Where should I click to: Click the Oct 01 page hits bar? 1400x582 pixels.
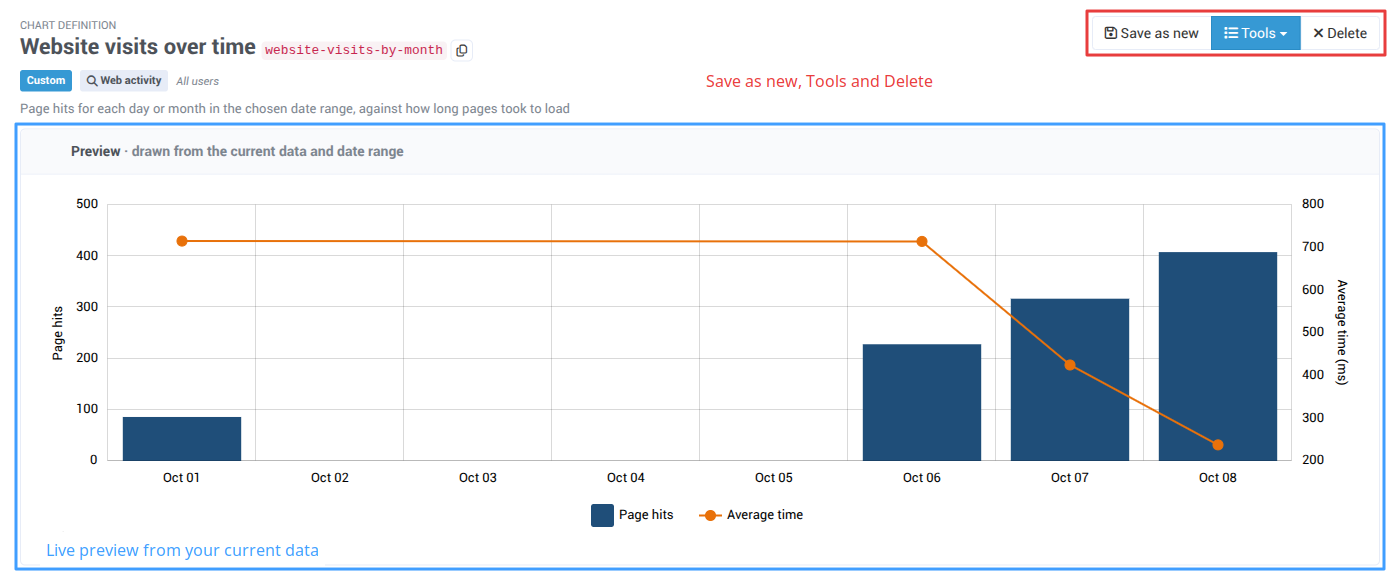[182, 438]
